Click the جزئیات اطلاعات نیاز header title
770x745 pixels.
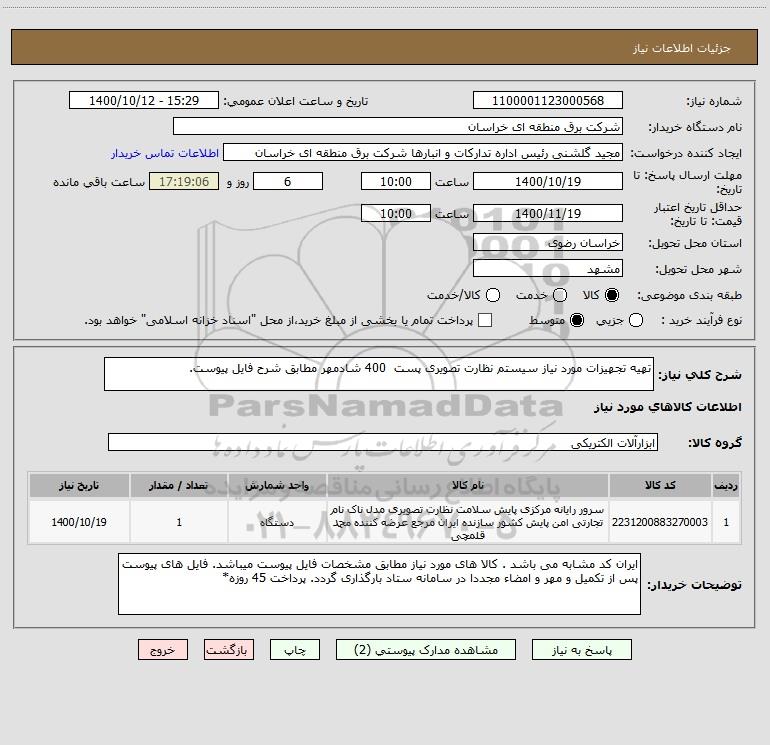click(681, 48)
